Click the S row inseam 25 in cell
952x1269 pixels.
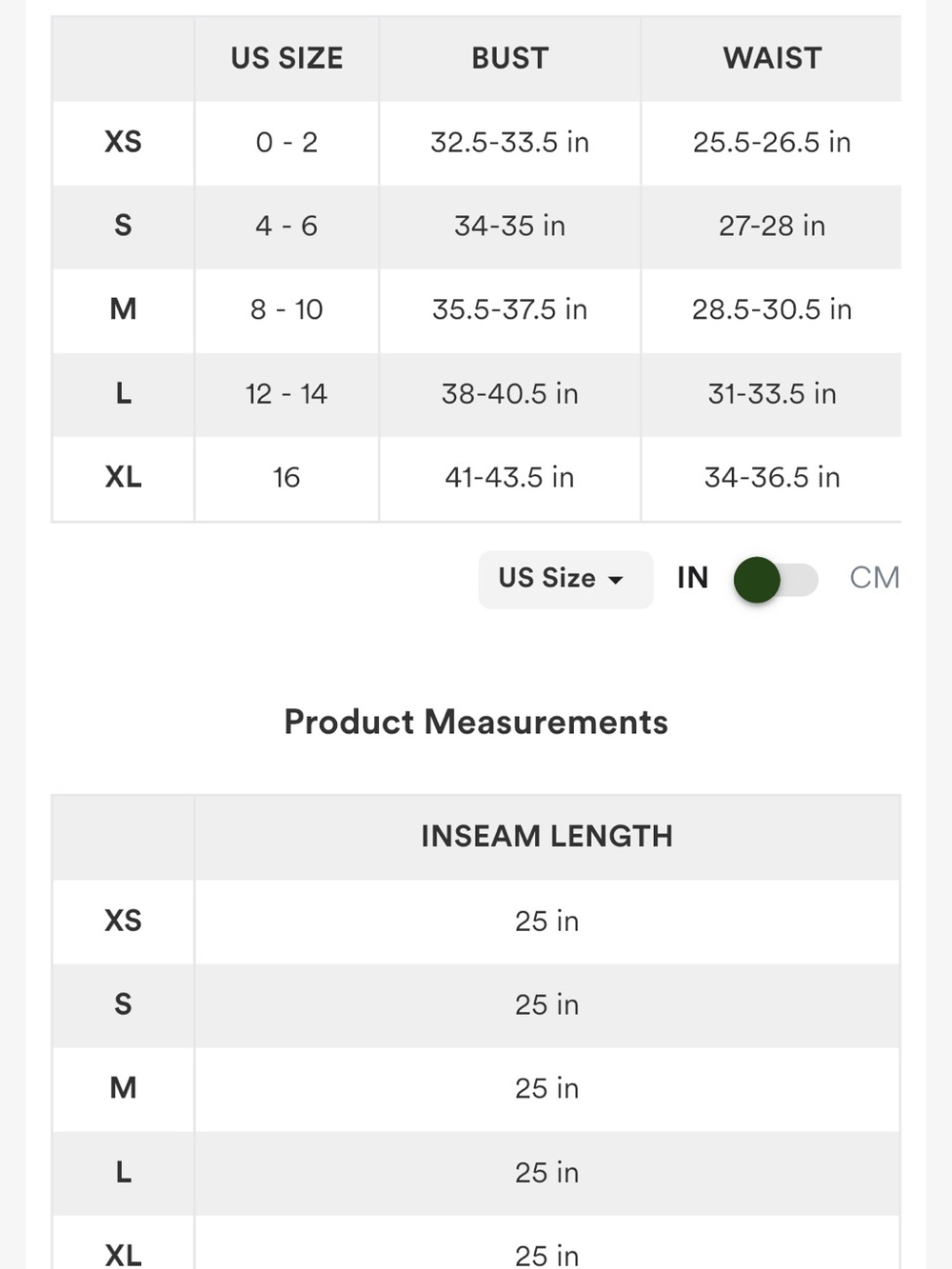tap(547, 1005)
